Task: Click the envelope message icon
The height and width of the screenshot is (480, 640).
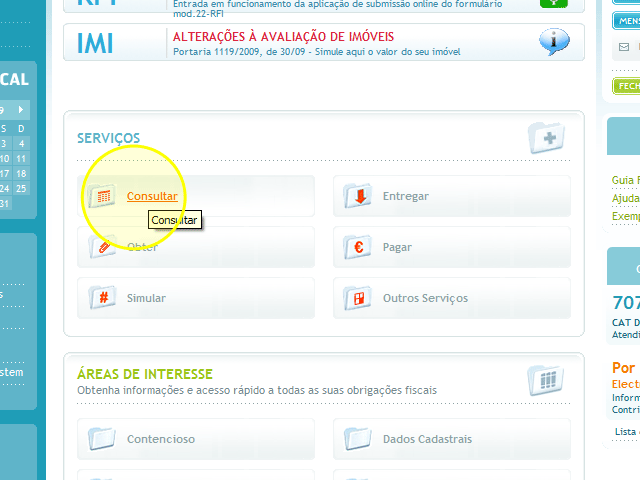Action: coord(624,47)
